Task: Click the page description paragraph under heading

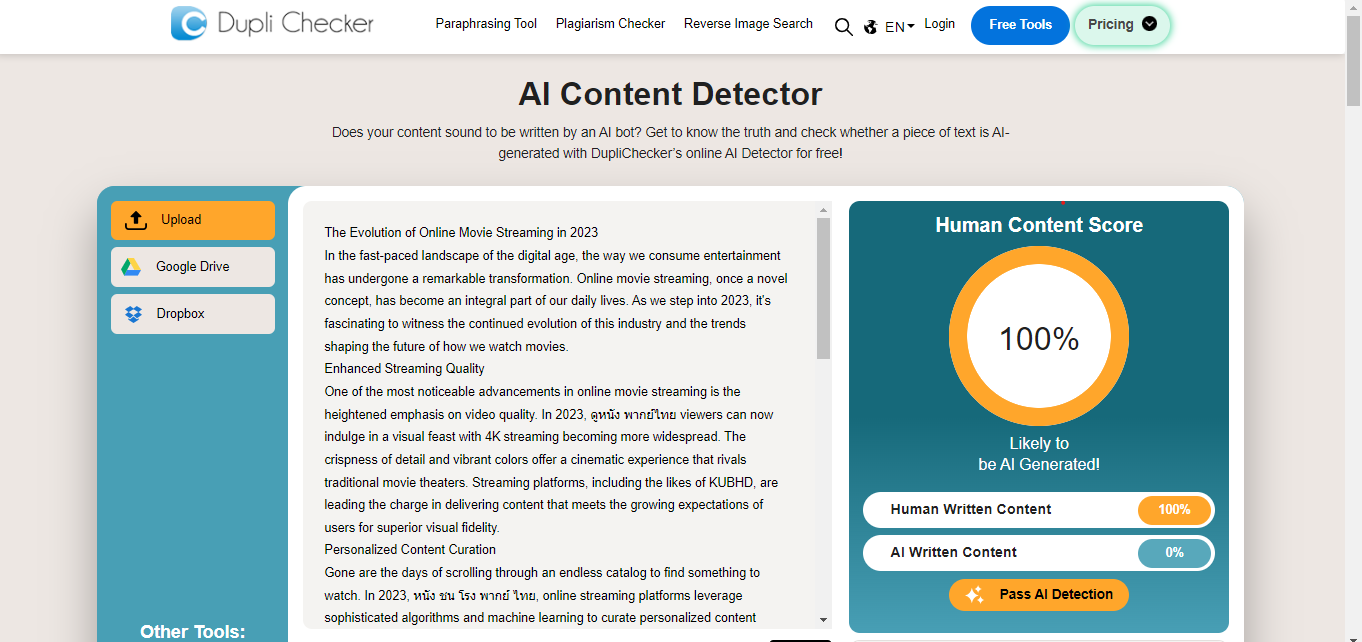Action: (x=670, y=143)
